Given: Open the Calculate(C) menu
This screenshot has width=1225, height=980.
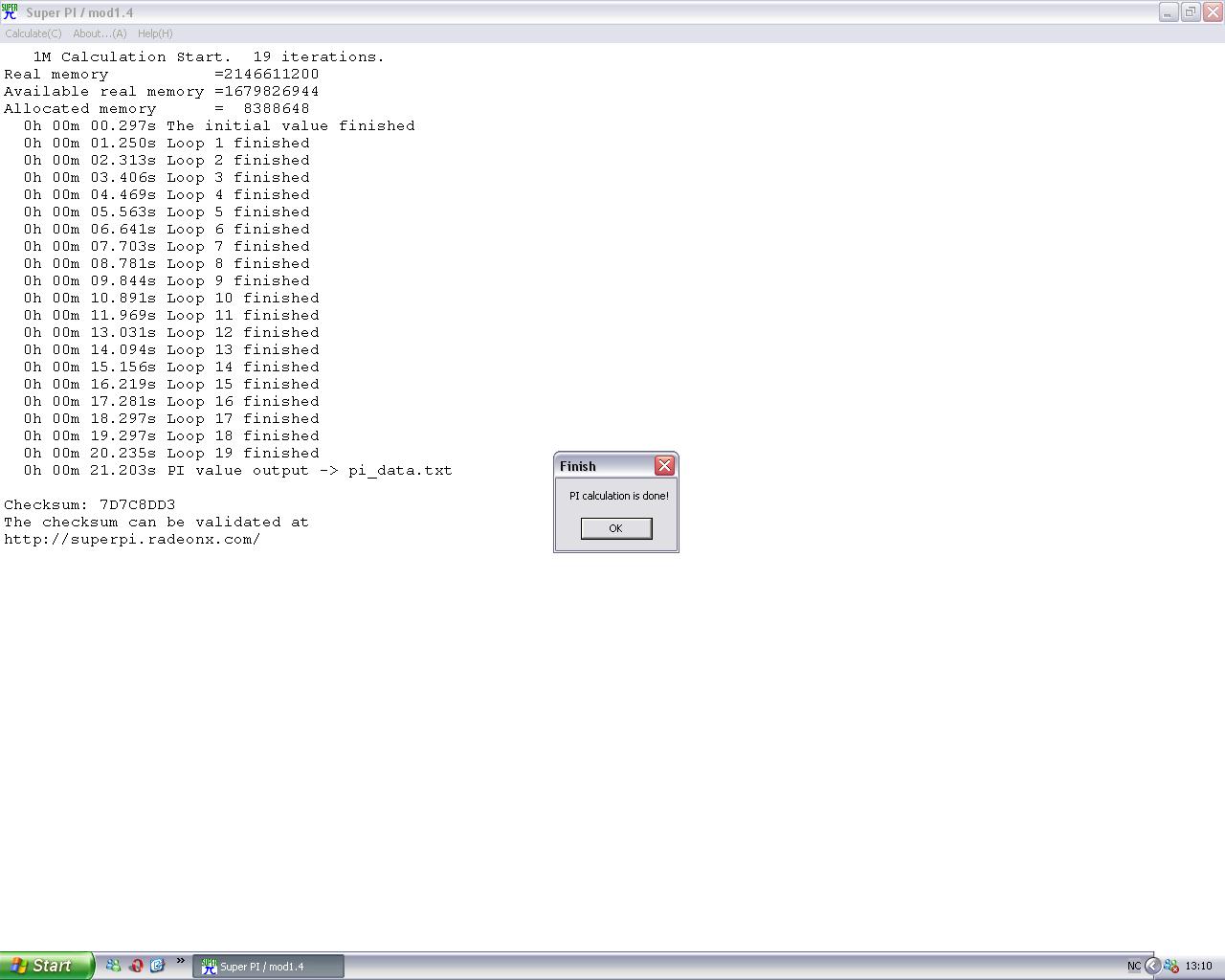Looking at the screenshot, I should click(x=33, y=33).
